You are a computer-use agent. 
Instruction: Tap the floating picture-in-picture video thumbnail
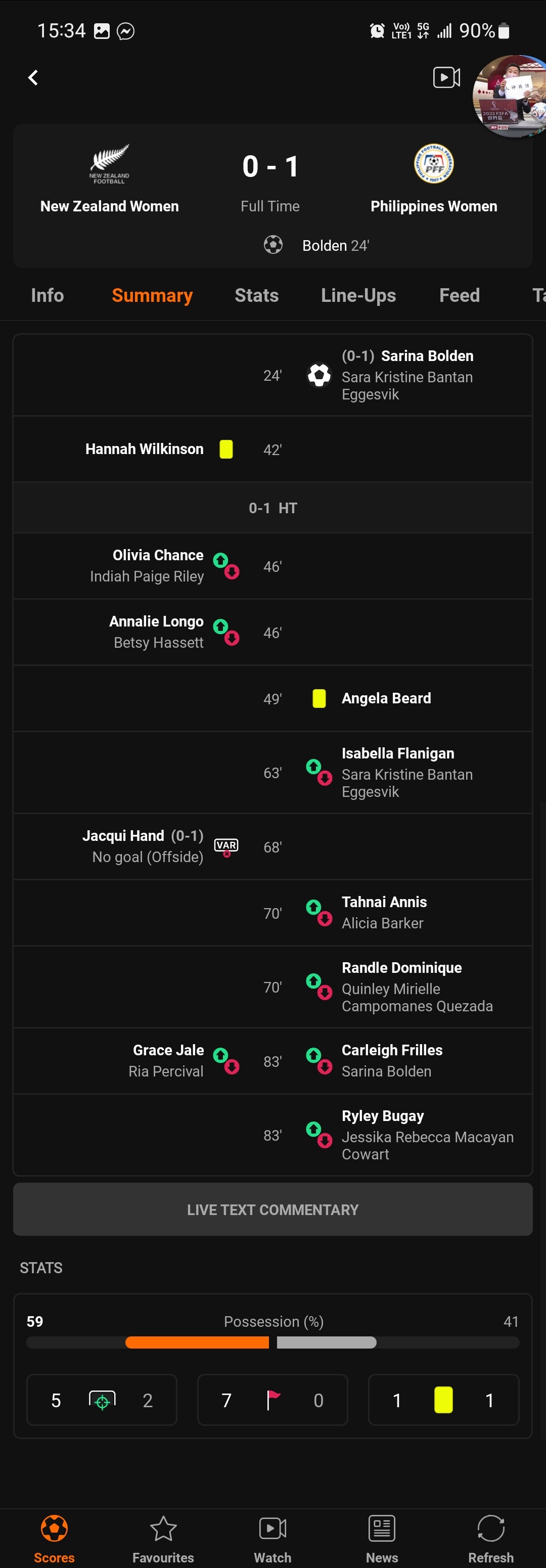pos(510,96)
